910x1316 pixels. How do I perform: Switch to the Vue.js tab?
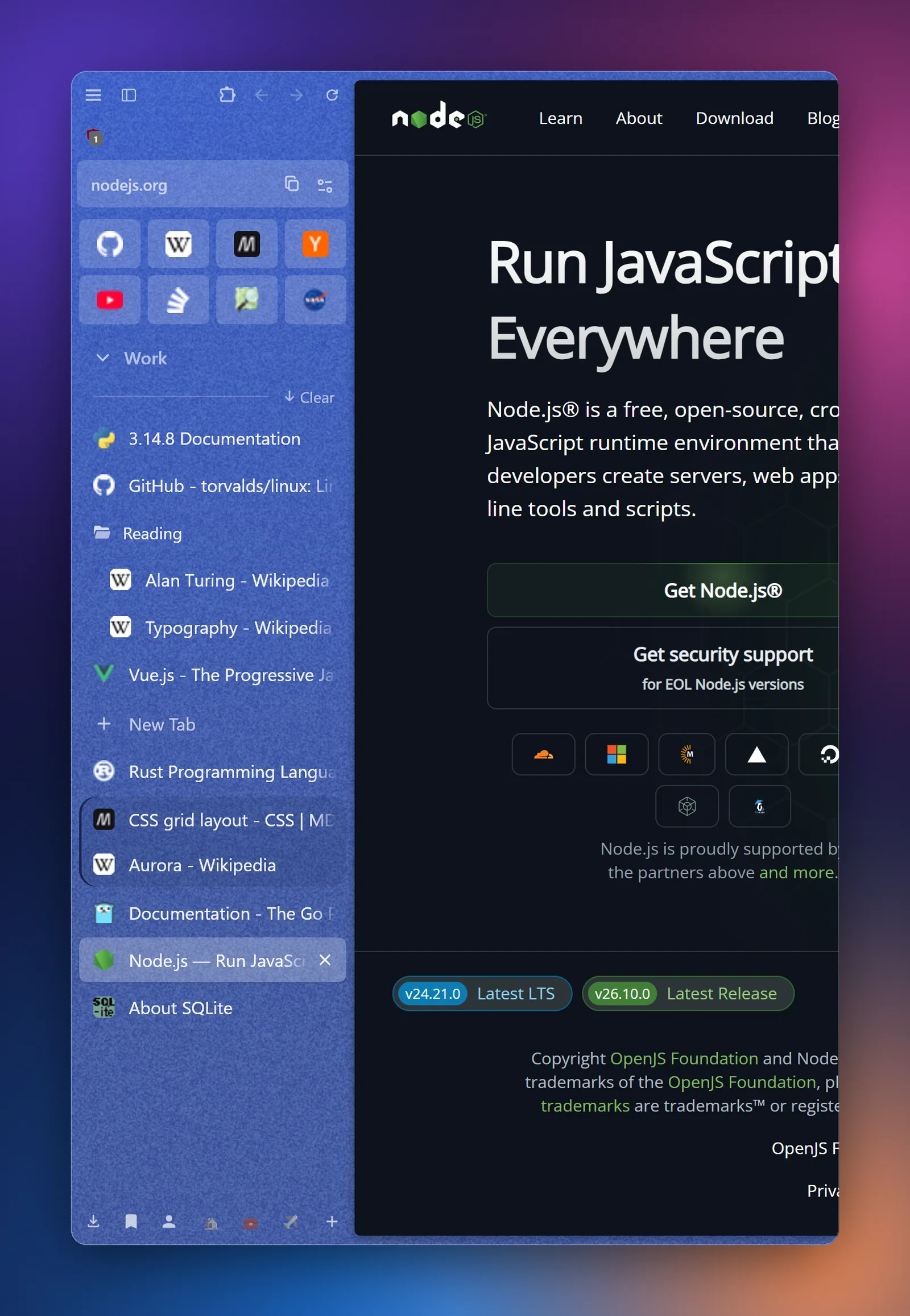tap(213, 675)
